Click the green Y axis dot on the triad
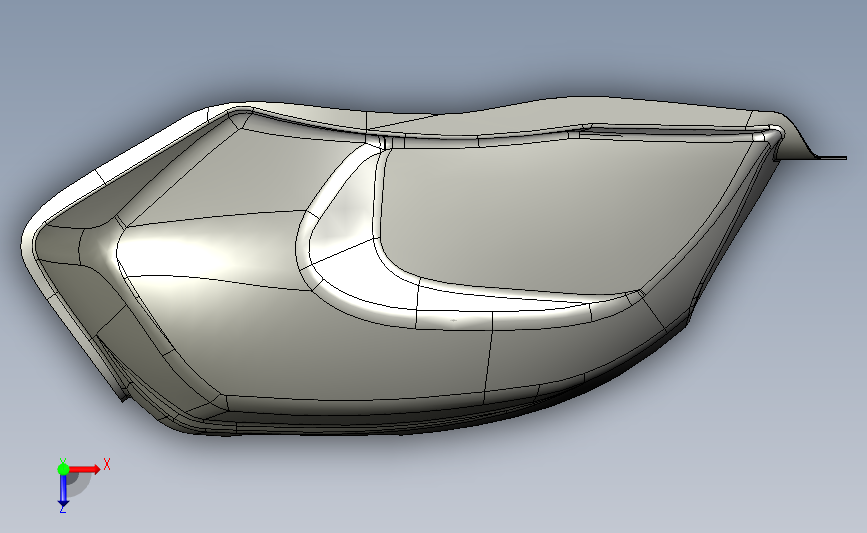Screen dimensions: 867x533 [63, 469]
